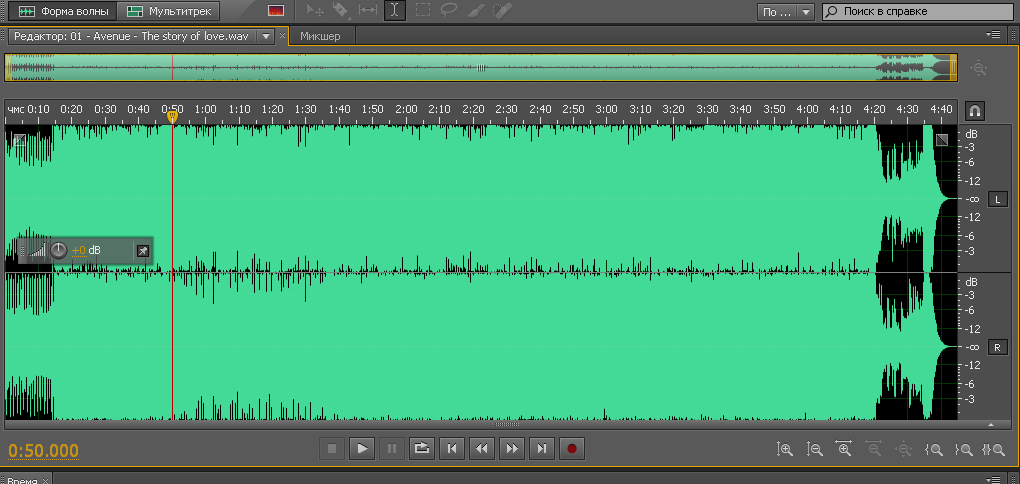Click the zoom out full both axes icon
1020x484 pixels.
click(904, 448)
